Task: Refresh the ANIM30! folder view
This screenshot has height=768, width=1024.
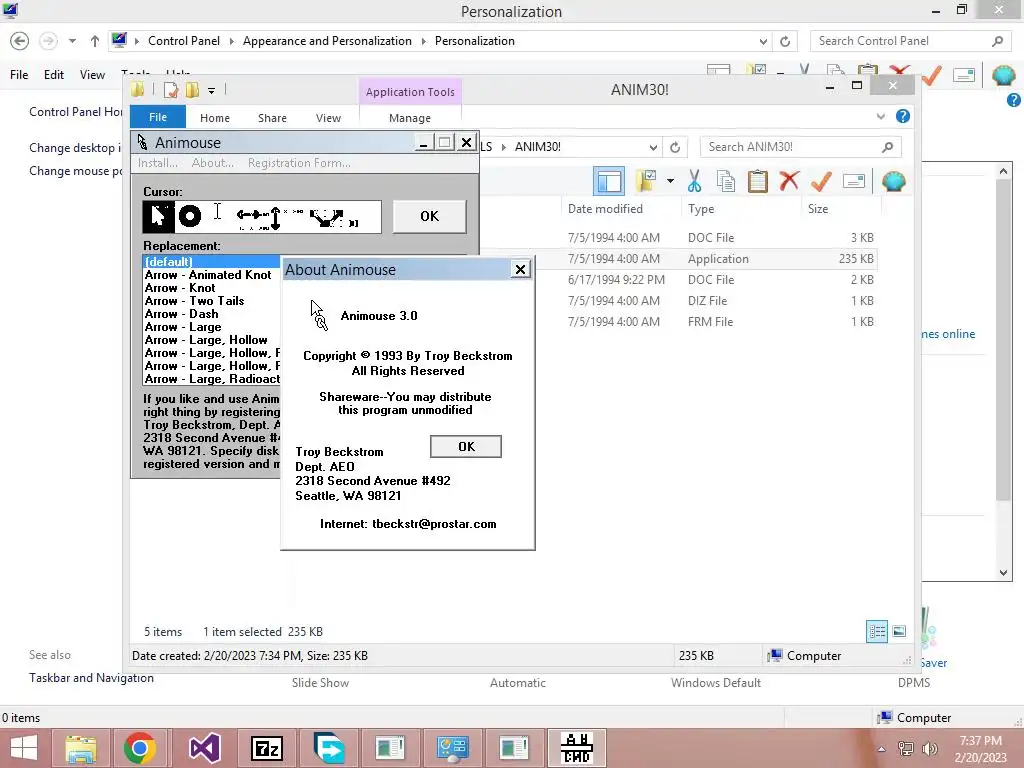Action: (675, 147)
